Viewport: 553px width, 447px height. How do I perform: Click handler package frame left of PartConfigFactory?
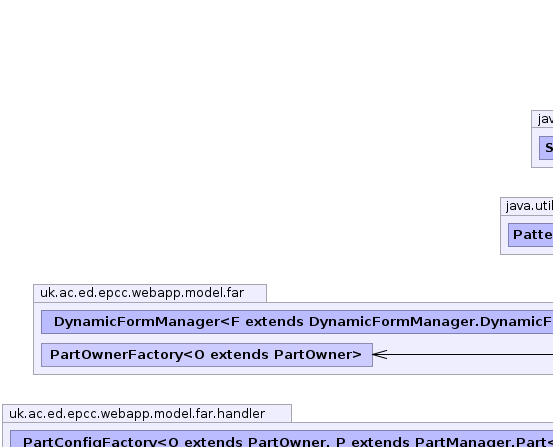tap(6, 436)
